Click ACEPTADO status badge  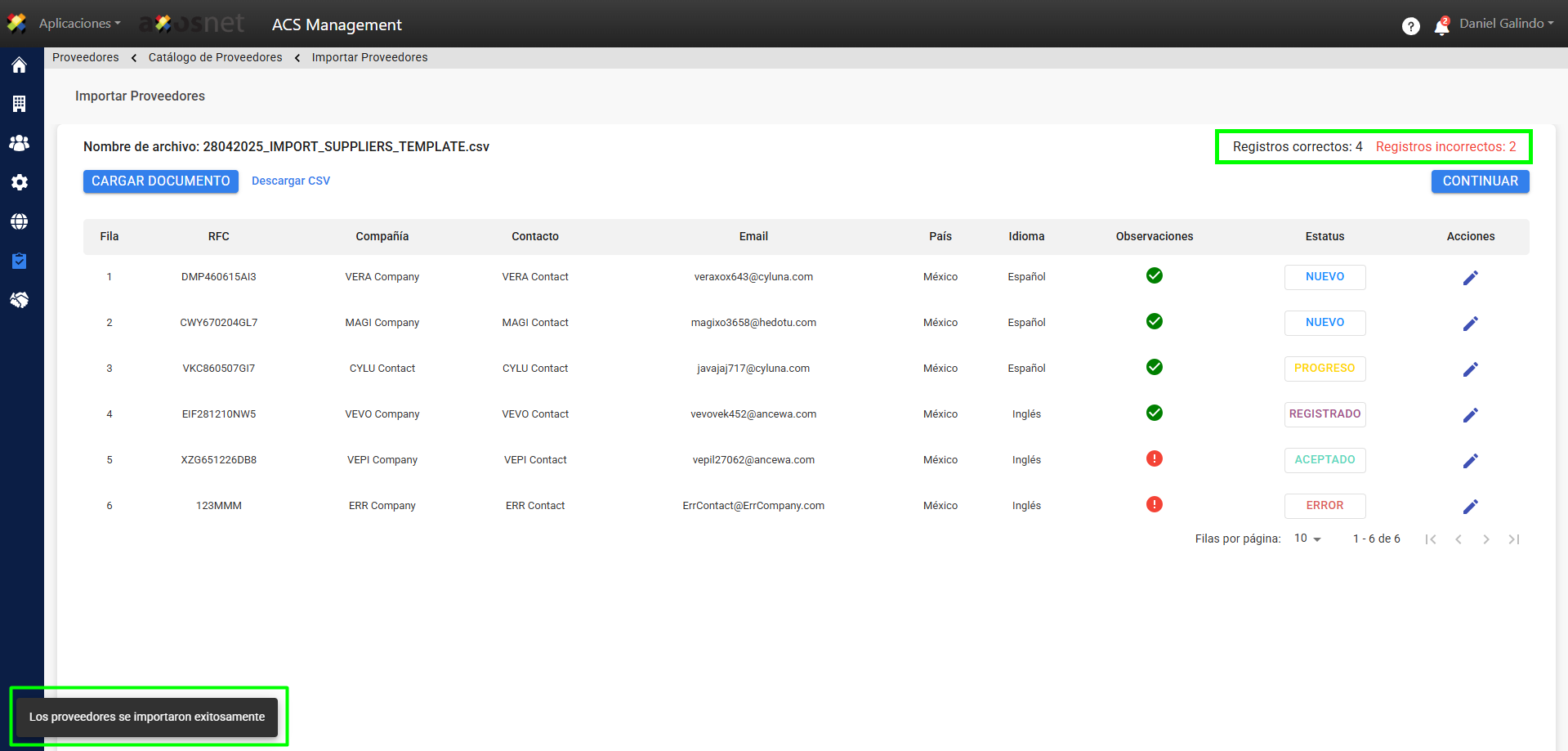pyautogui.click(x=1325, y=460)
